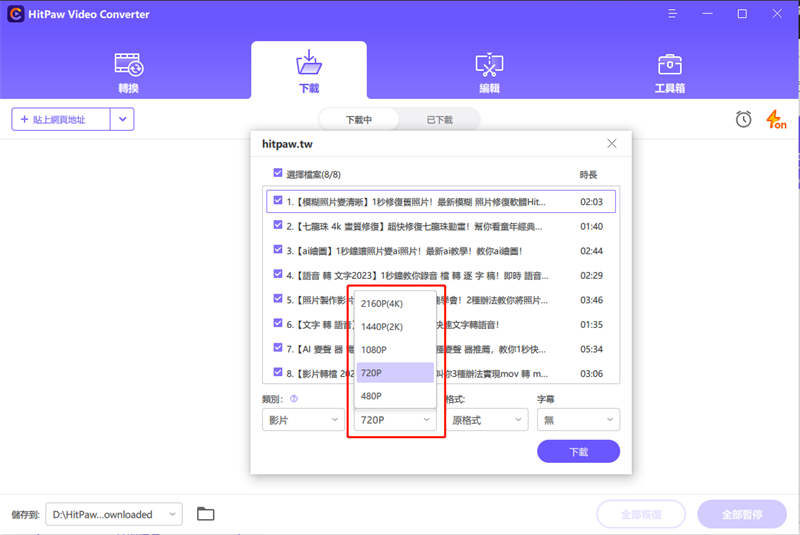
Task: Switch to the 轉換 convert tab
Action: 129,72
